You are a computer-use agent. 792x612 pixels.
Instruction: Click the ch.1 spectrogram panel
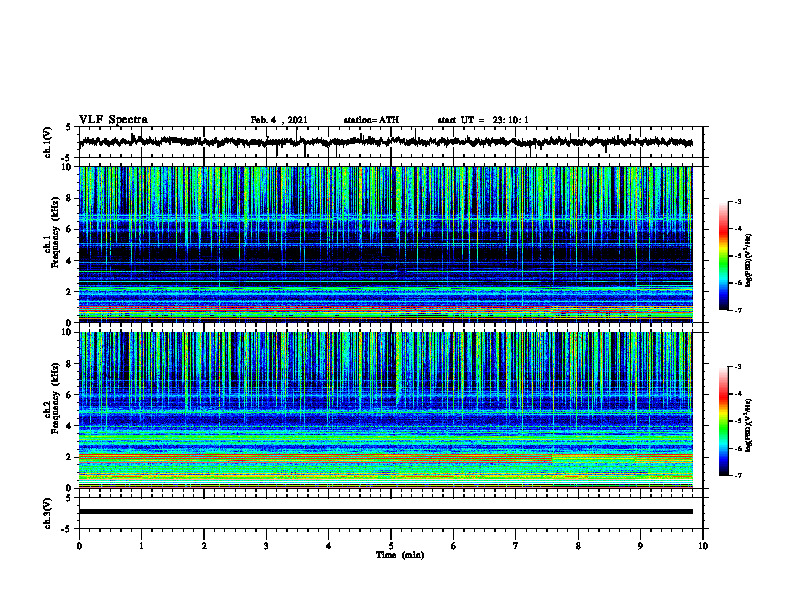[385, 244]
